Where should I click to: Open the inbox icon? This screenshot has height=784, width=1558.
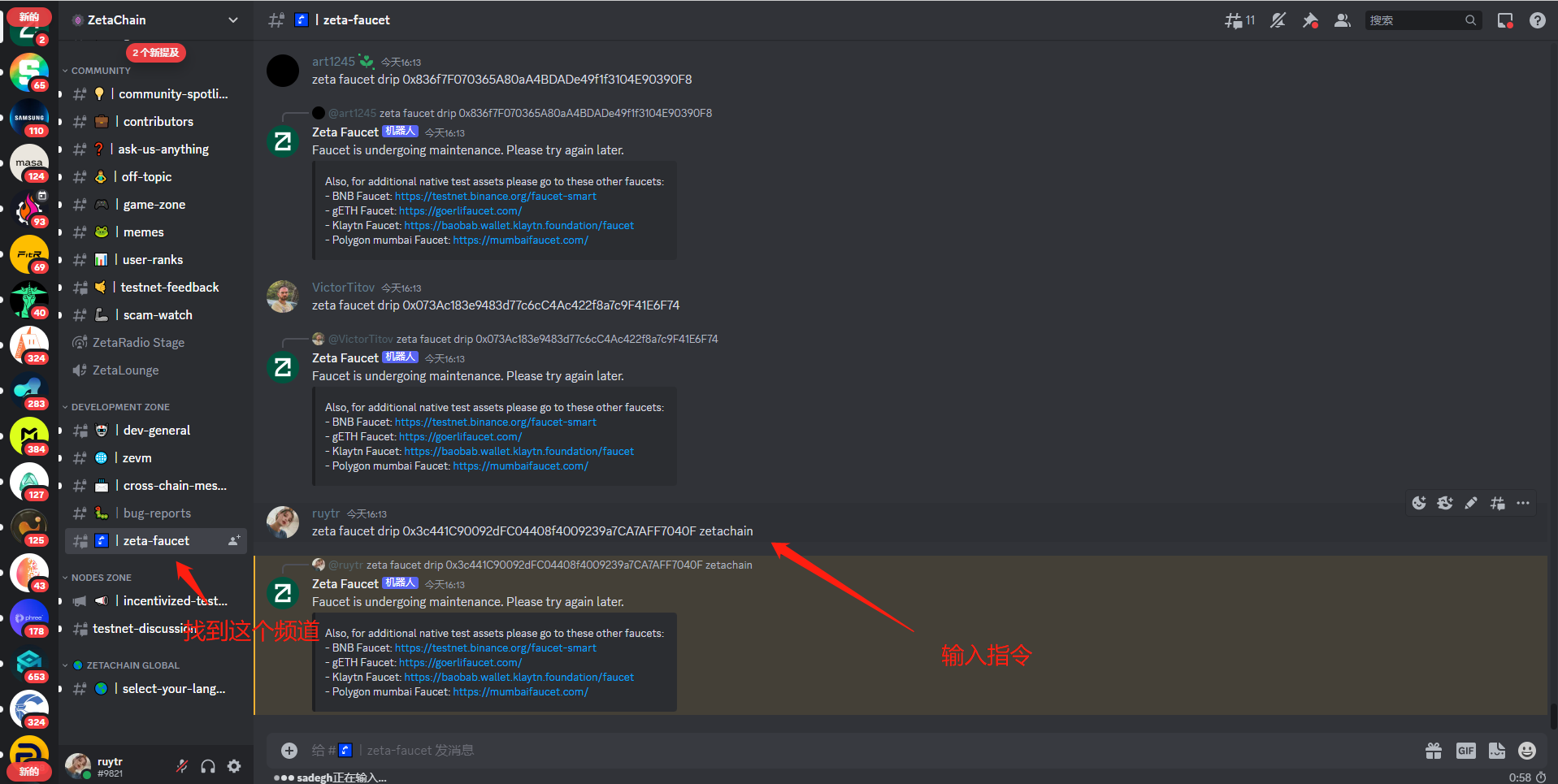click(x=1505, y=20)
